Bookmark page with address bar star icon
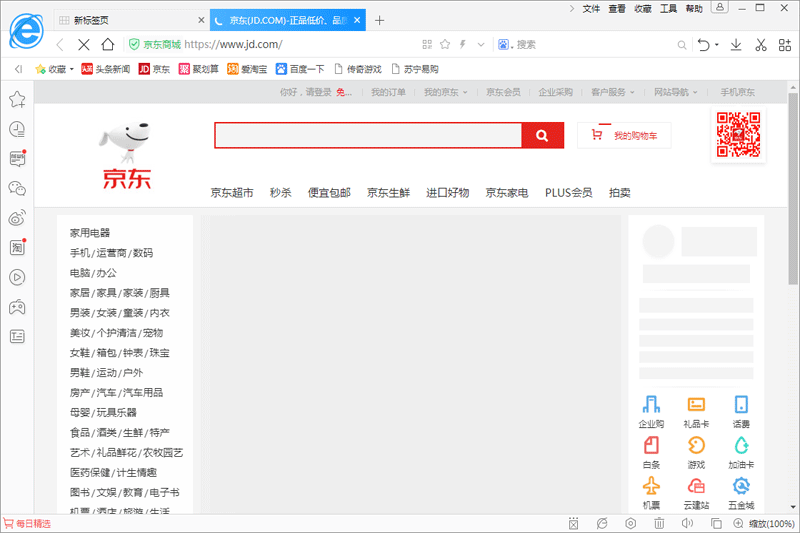 point(445,44)
